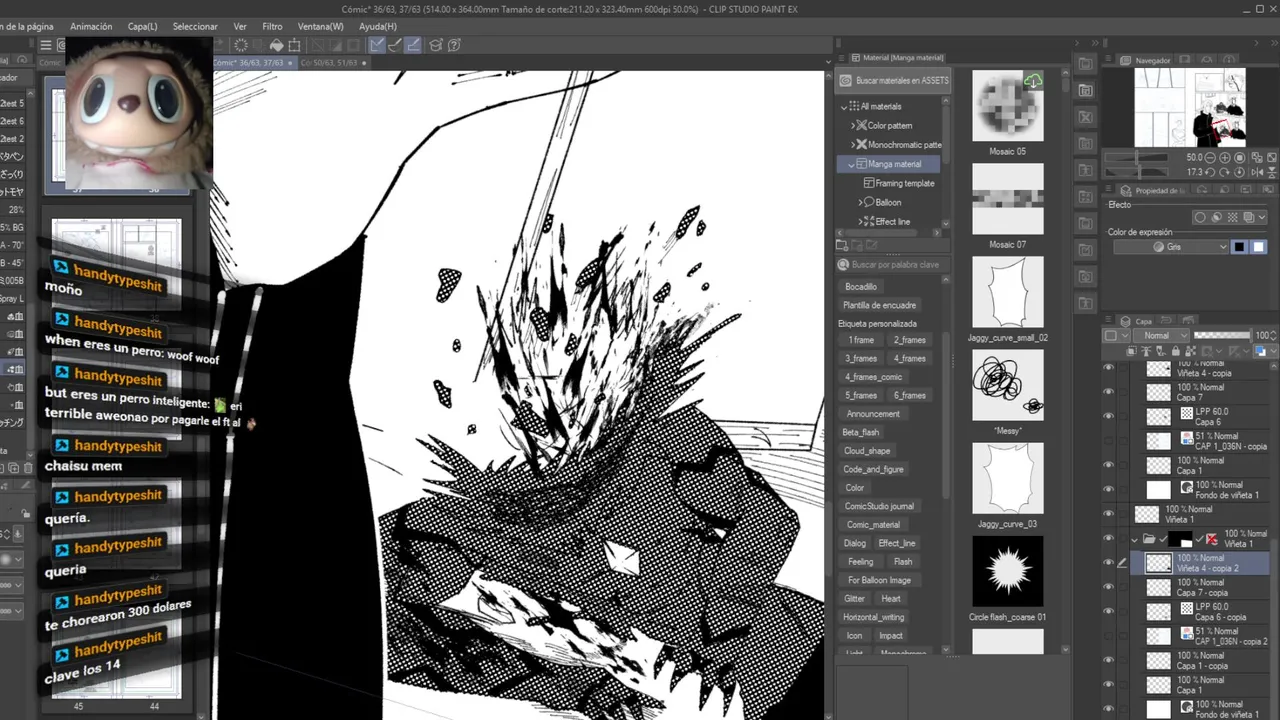Screen dimensions: 1280x720
Task: Click the layer opacity slider
Action: (1222, 336)
